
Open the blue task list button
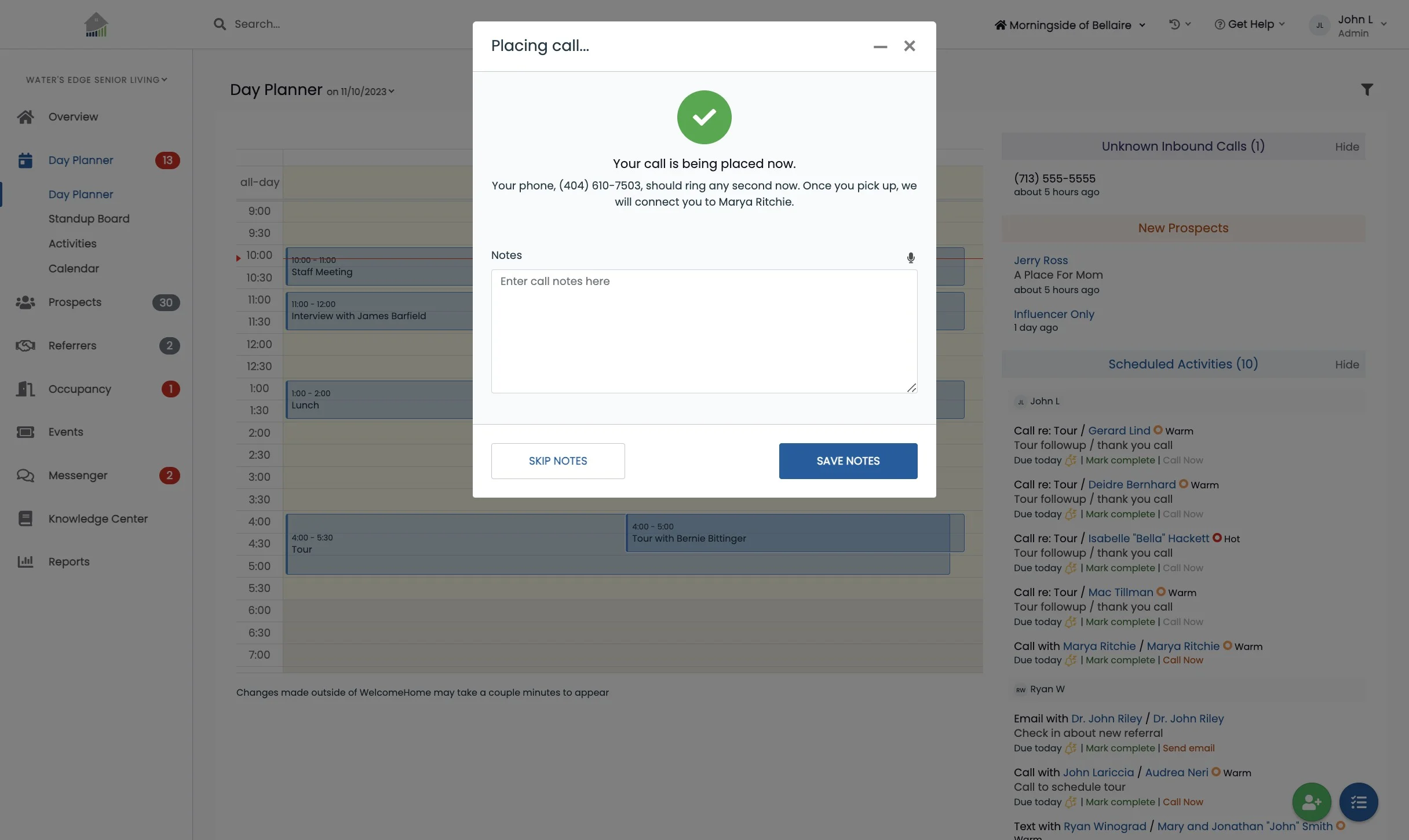(1359, 802)
